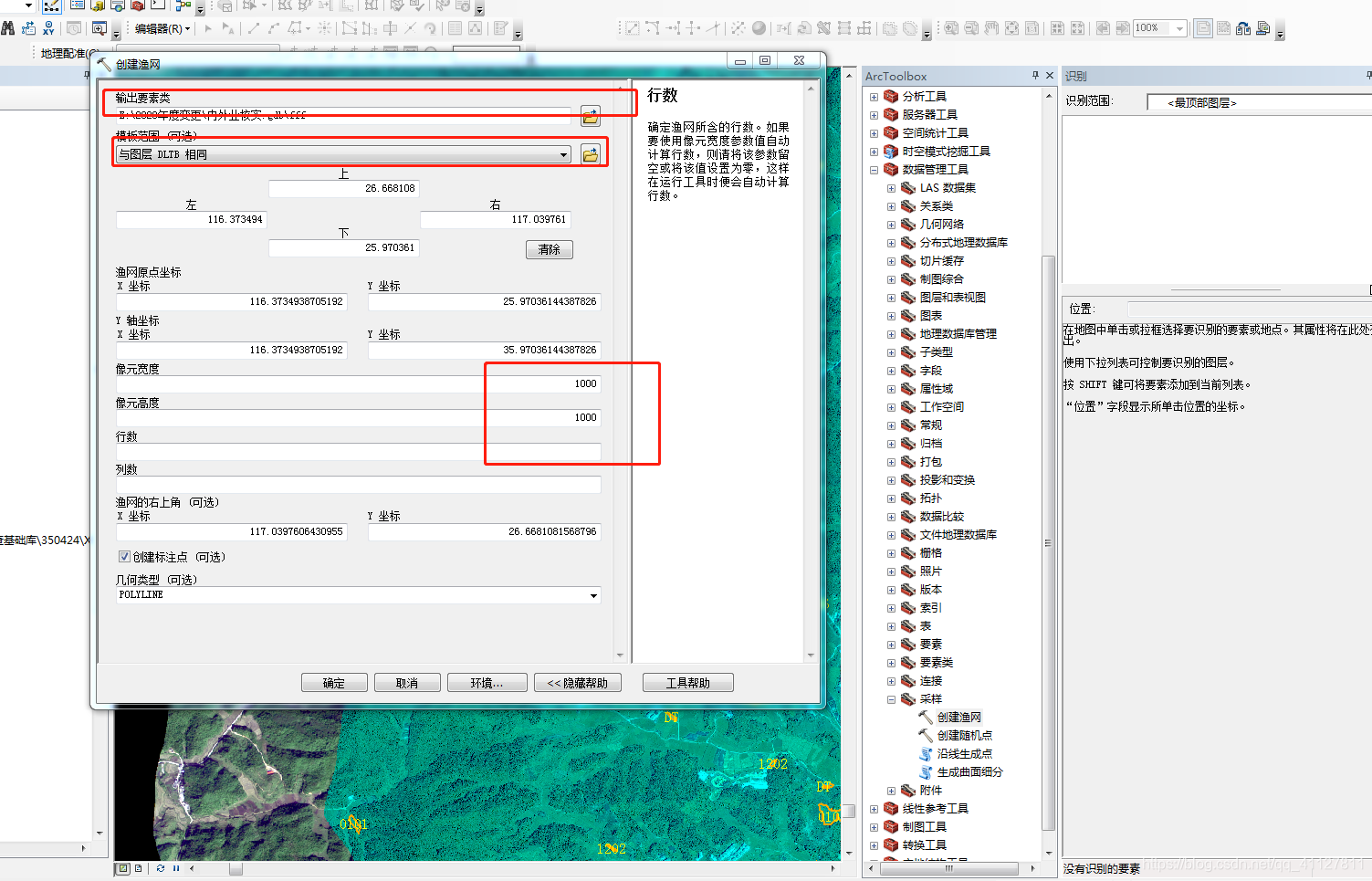
Task: Open Data Driven Pages toolbar icon
Action: pos(1262,28)
